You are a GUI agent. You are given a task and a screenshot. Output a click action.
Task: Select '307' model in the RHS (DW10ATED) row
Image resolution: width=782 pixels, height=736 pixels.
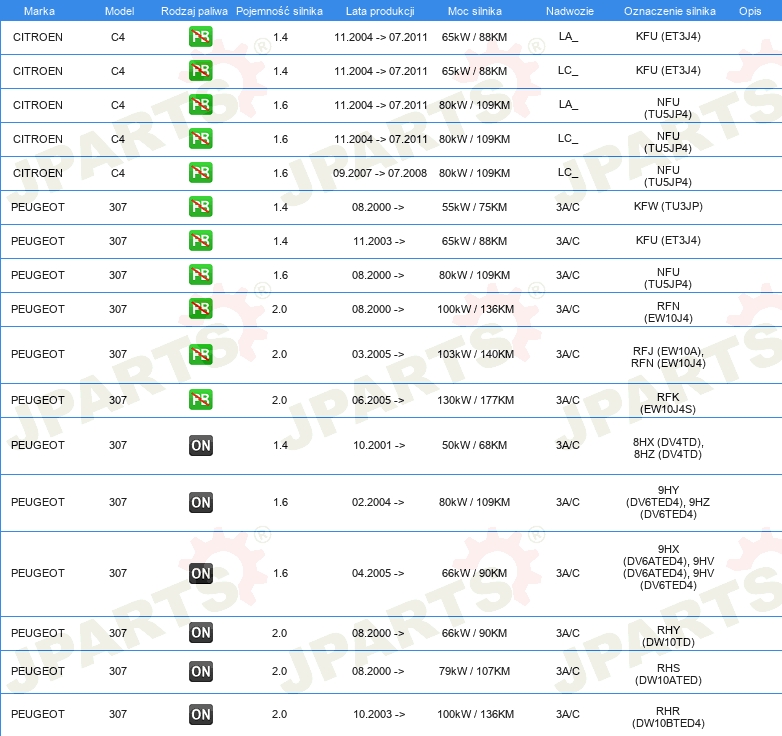[x=118, y=671]
